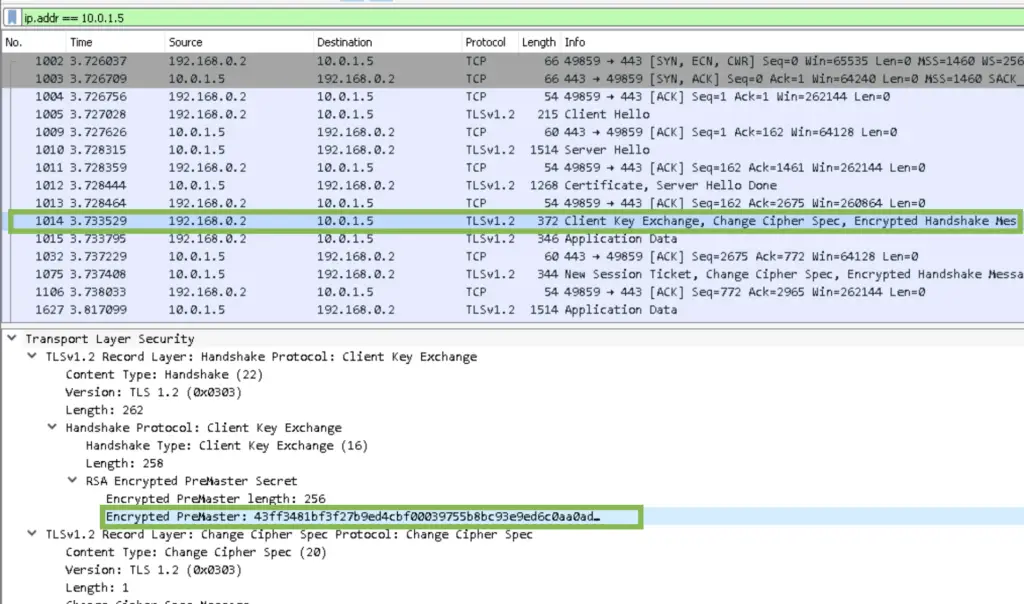Select the Length: 258 field
Image resolution: width=1024 pixels, height=604 pixels.
124,463
